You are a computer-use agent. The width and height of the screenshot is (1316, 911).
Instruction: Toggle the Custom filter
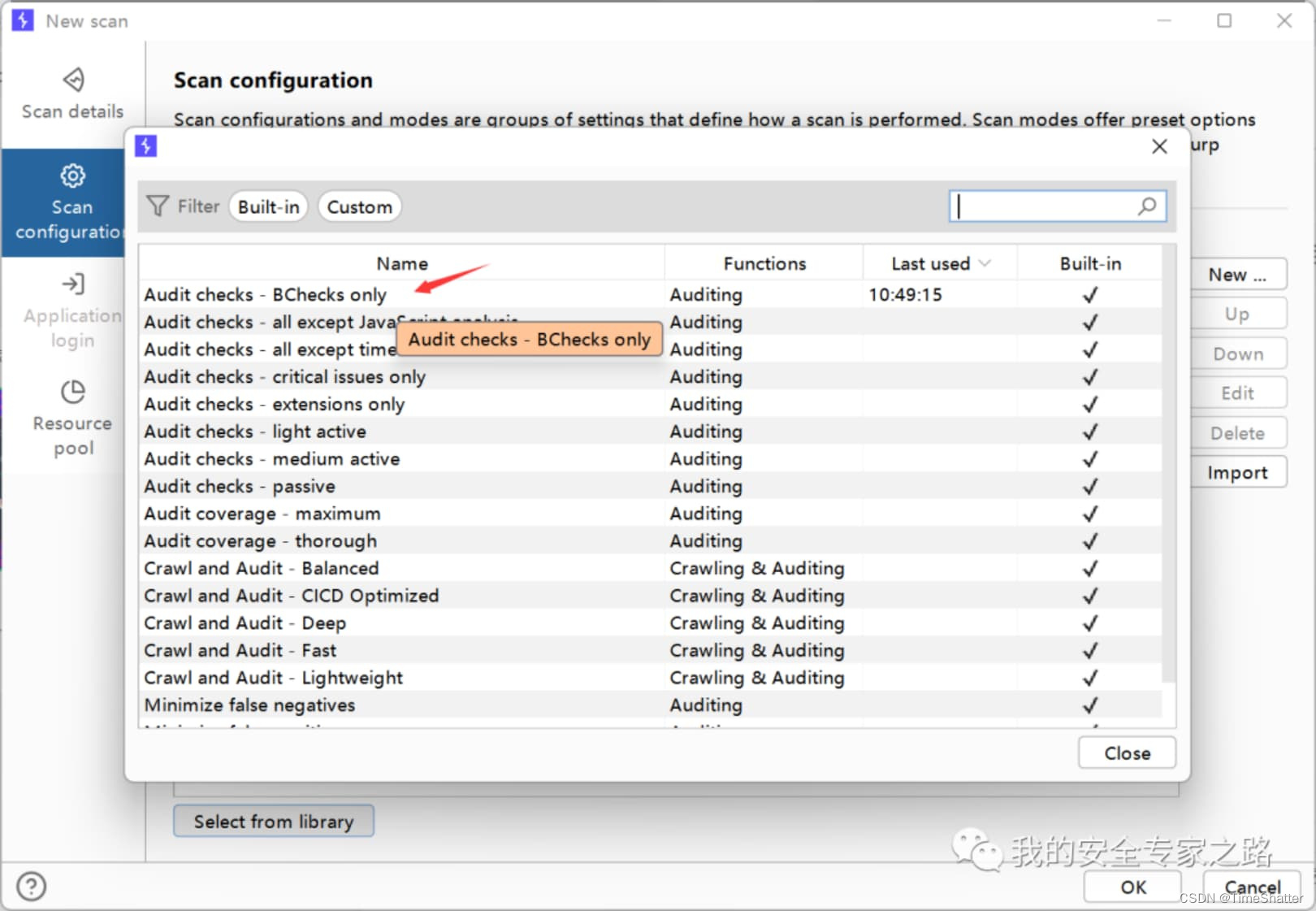359,207
